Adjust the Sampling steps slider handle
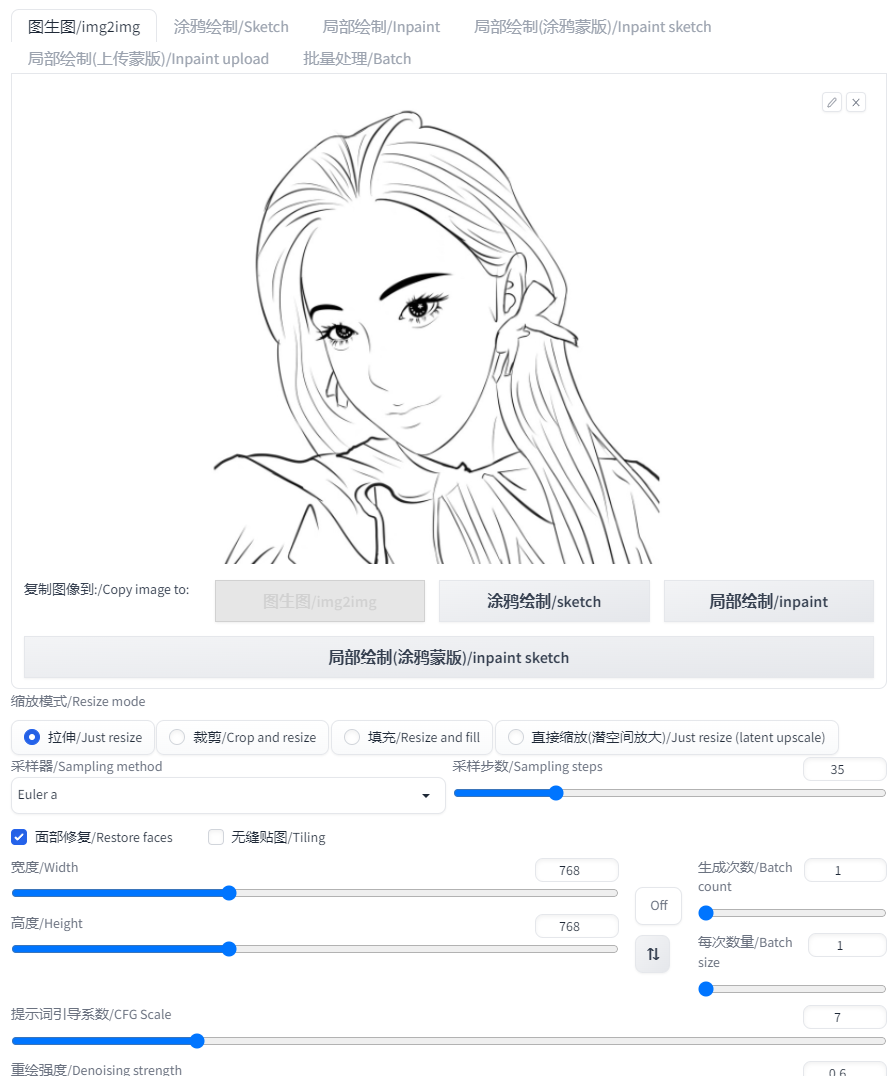Image resolution: width=888 pixels, height=1076 pixels. tap(556, 793)
